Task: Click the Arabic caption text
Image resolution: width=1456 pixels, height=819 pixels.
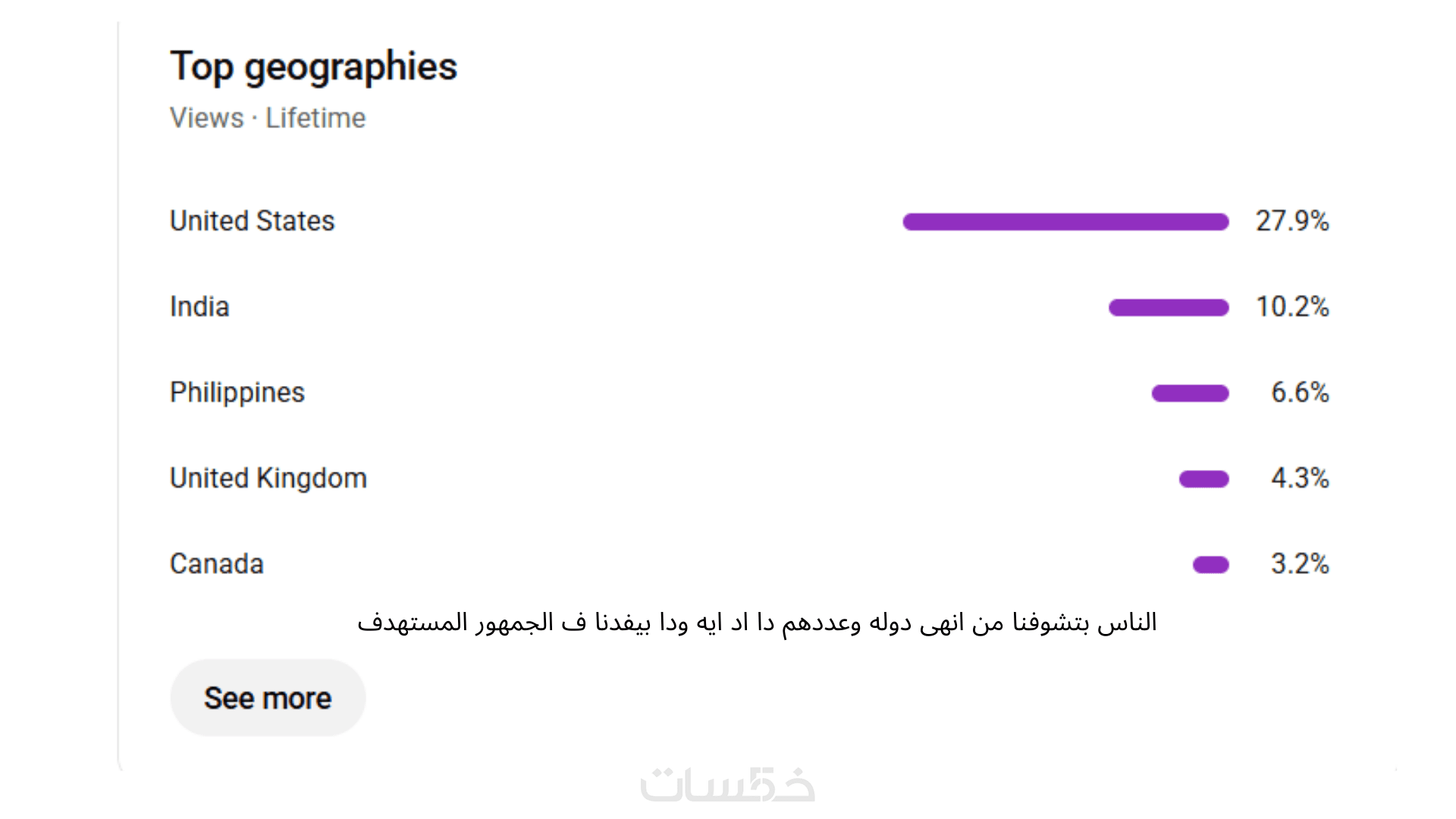Action: point(756,623)
